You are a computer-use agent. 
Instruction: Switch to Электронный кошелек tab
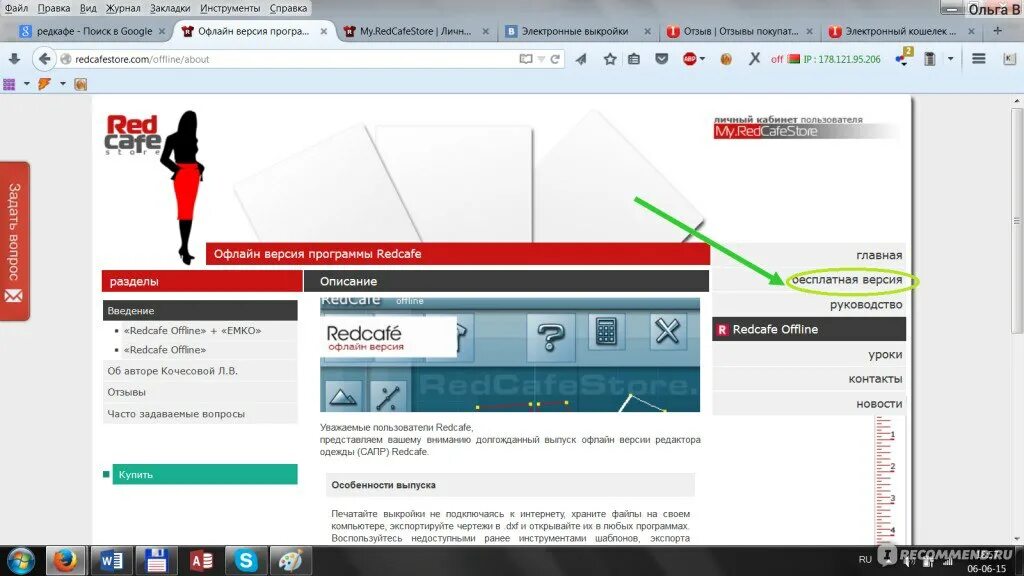[900, 31]
